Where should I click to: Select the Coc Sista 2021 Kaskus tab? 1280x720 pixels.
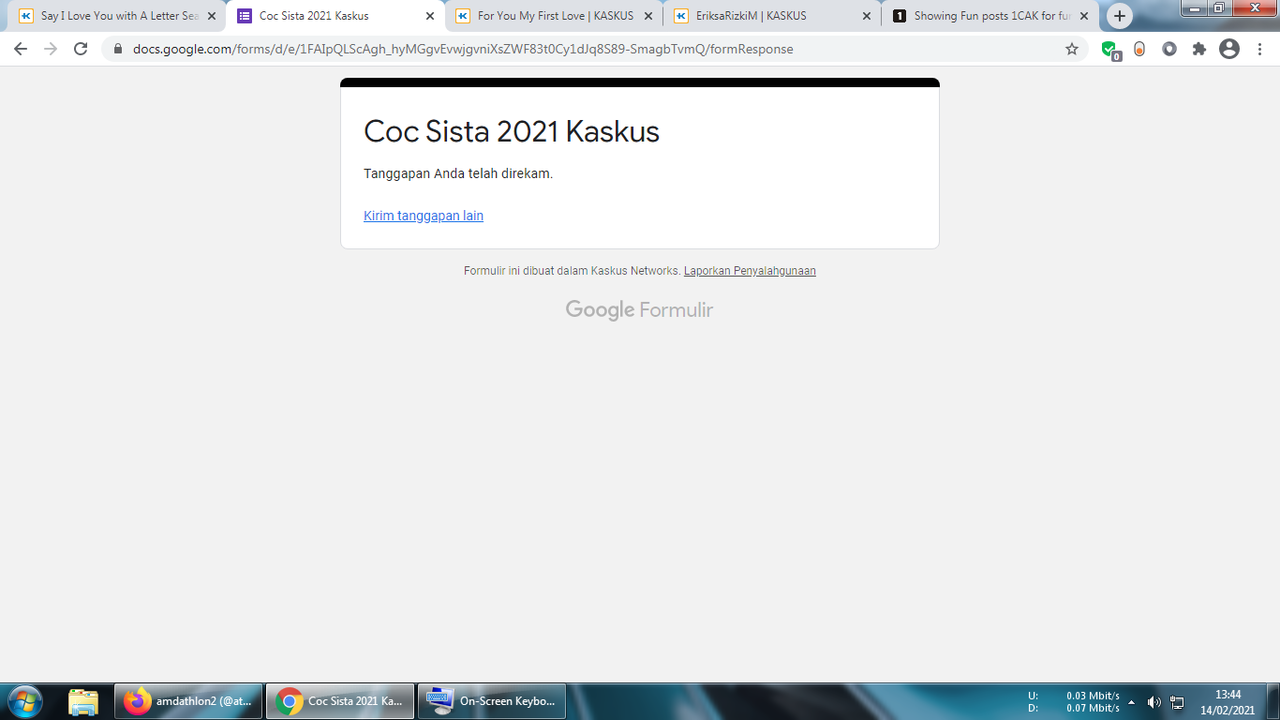[335, 16]
